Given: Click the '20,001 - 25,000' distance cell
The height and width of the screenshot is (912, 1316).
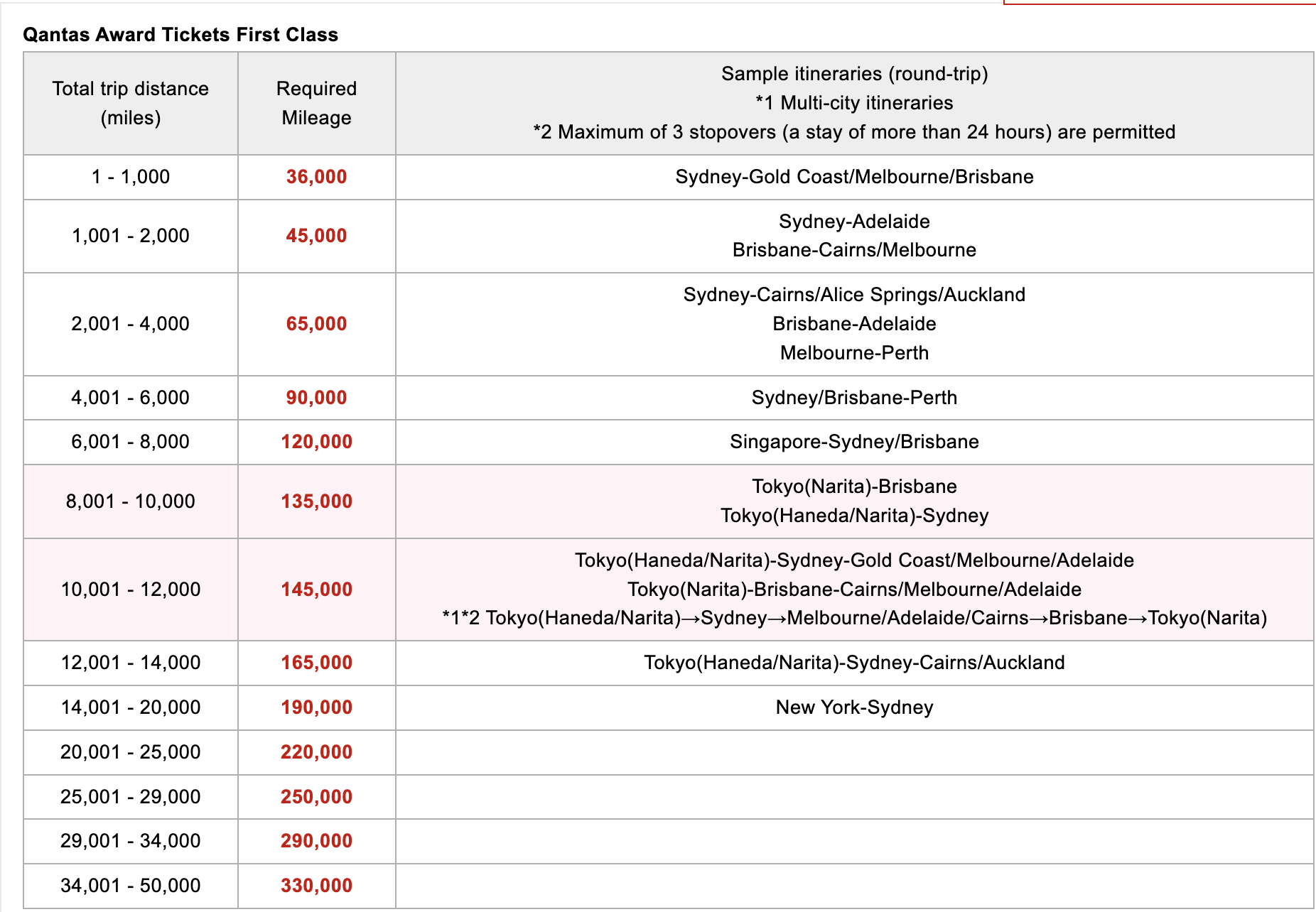Looking at the screenshot, I should pos(131,752).
